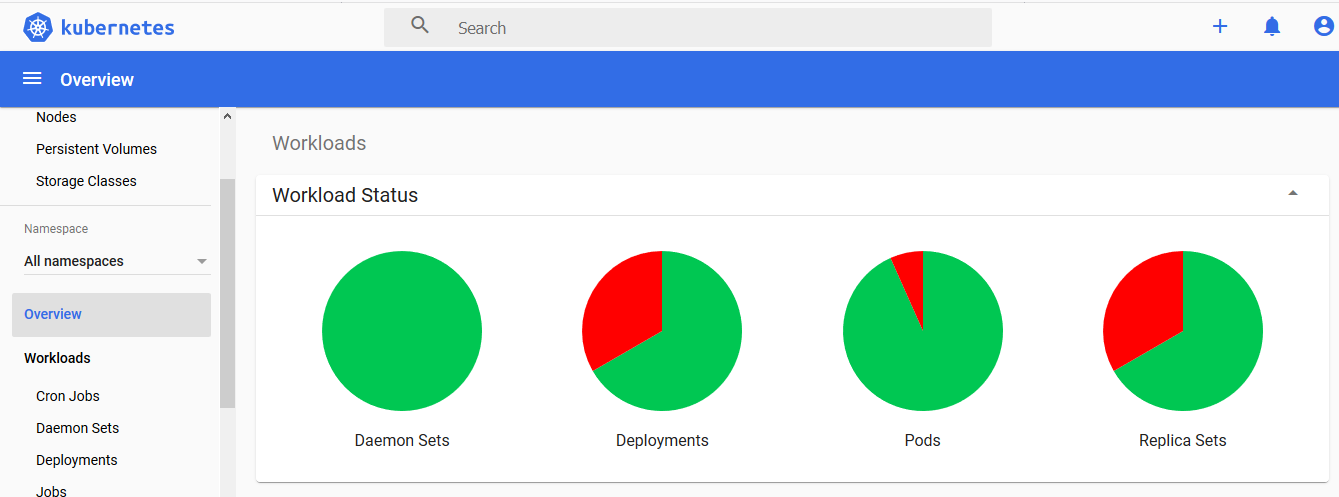This screenshot has height=497, width=1339.
Task: Select Storage Classes in sidebar
Action: (x=86, y=181)
